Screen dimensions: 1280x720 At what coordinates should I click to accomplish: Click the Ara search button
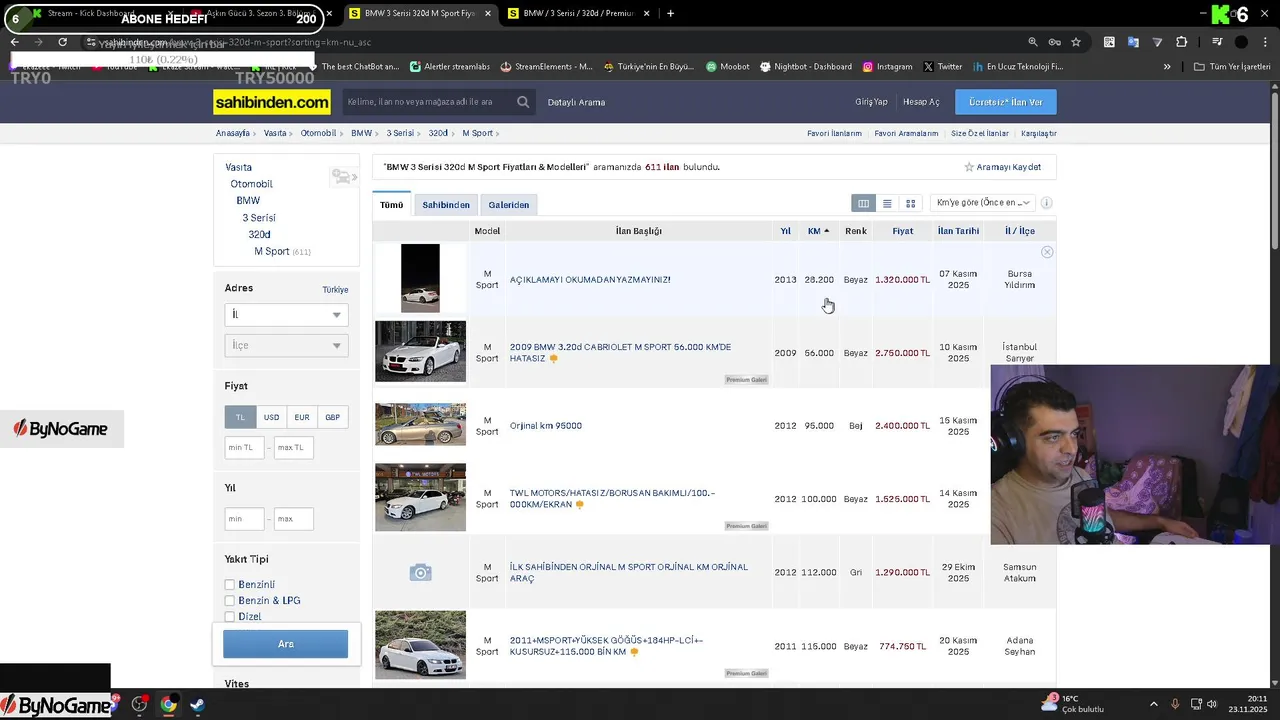285,644
